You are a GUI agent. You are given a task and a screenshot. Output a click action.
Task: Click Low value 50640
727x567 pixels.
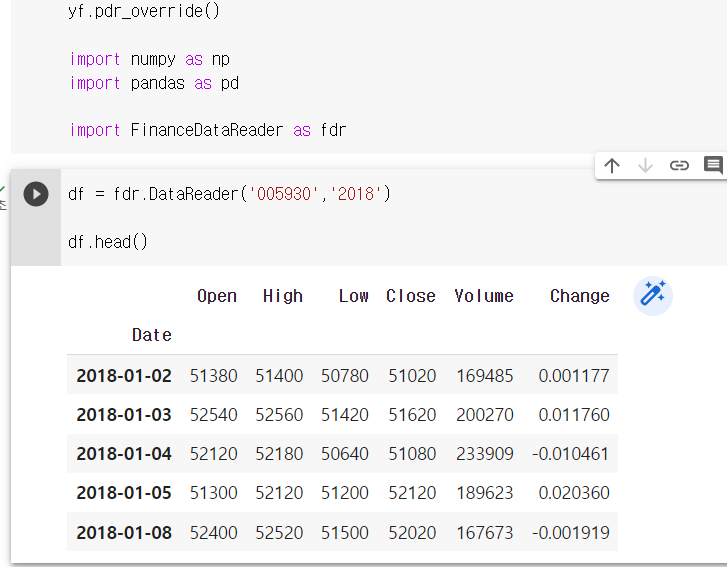click(x=345, y=453)
